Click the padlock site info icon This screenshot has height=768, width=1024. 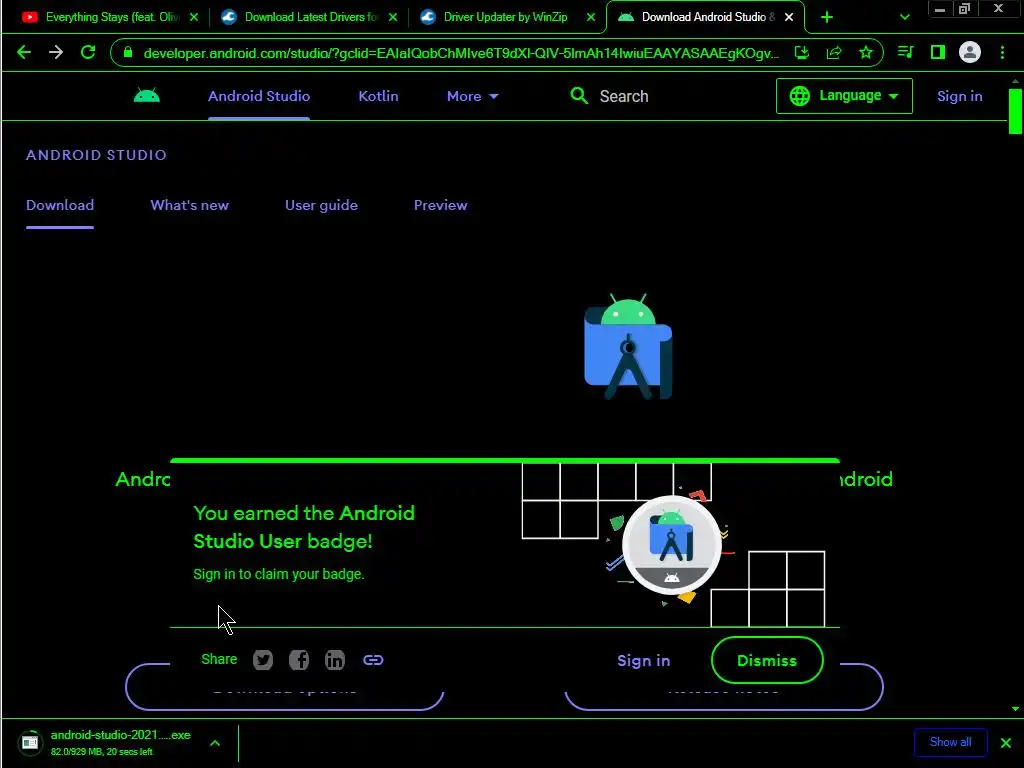pyautogui.click(x=128, y=52)
